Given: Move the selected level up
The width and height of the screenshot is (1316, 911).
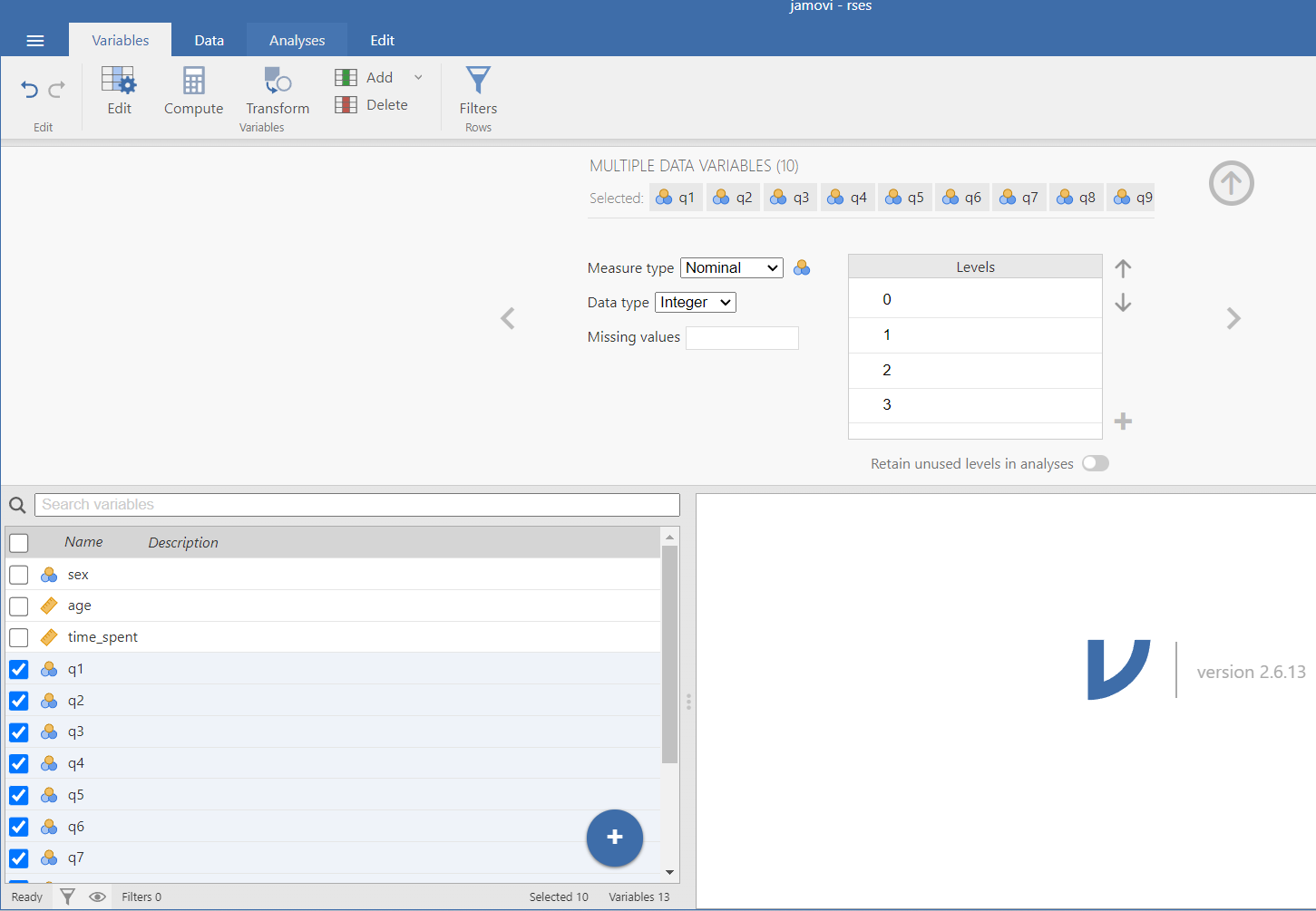Looking at the screenshot, I should (x=1123, y=268).
